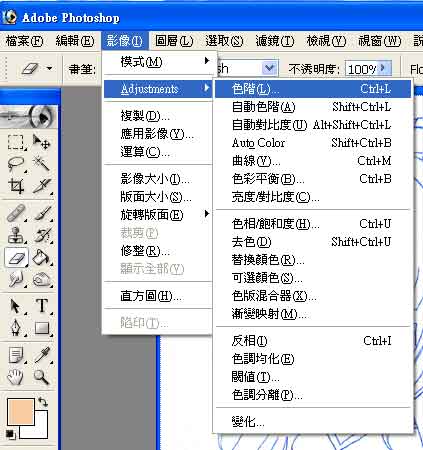Choose 反相(I) Invert command
The width and height of the screenshot is (423, 450).
click(x=313, y=341)
